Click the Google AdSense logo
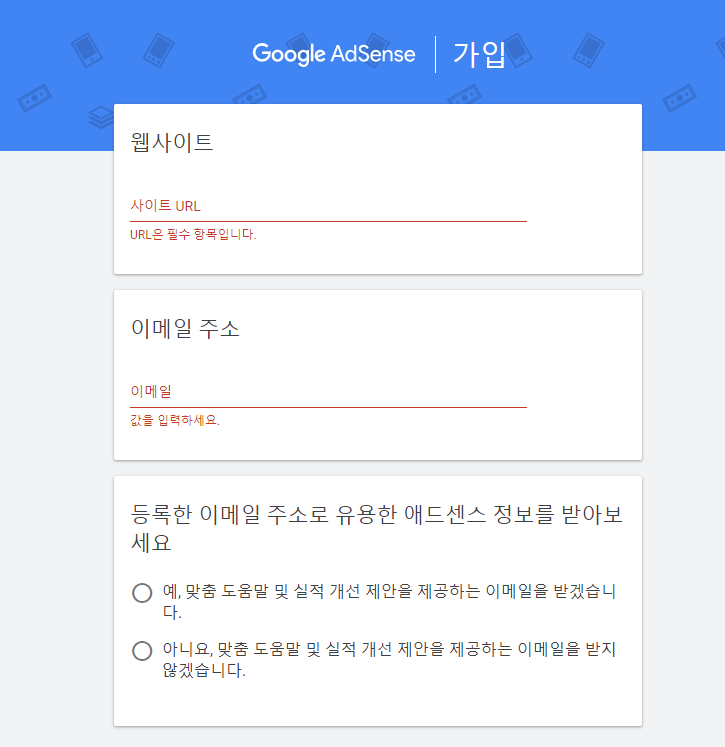Viewport: 725px width, 747px height. point(333,54)
